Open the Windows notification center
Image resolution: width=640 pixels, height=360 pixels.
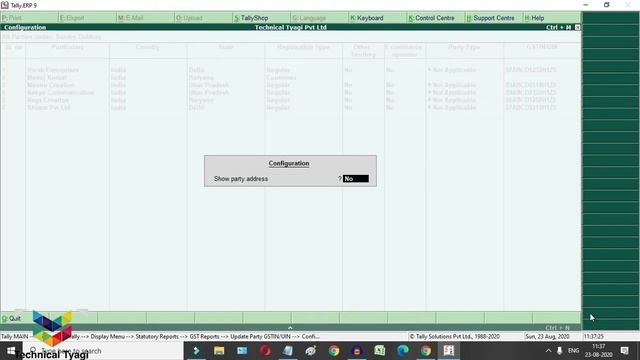[624, 351]
